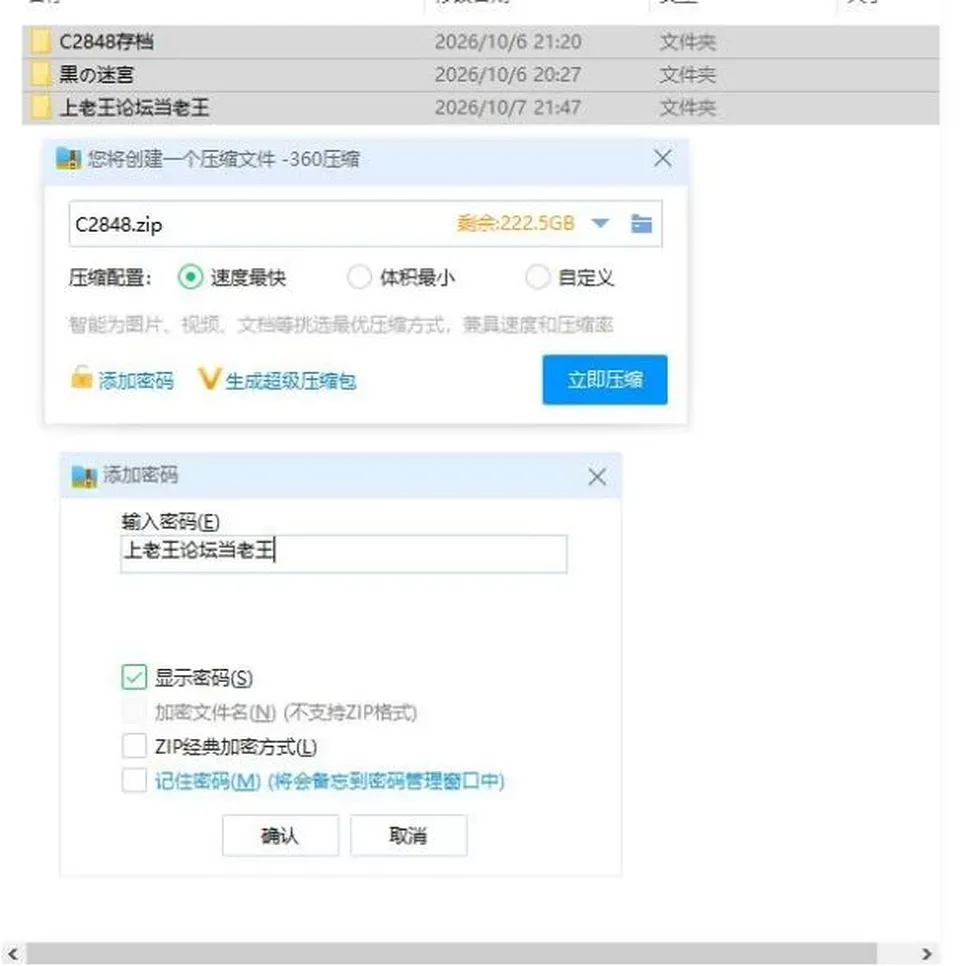Click the 生成超级压缩包 link
This screenshot has width=960, height=966.
291,381
